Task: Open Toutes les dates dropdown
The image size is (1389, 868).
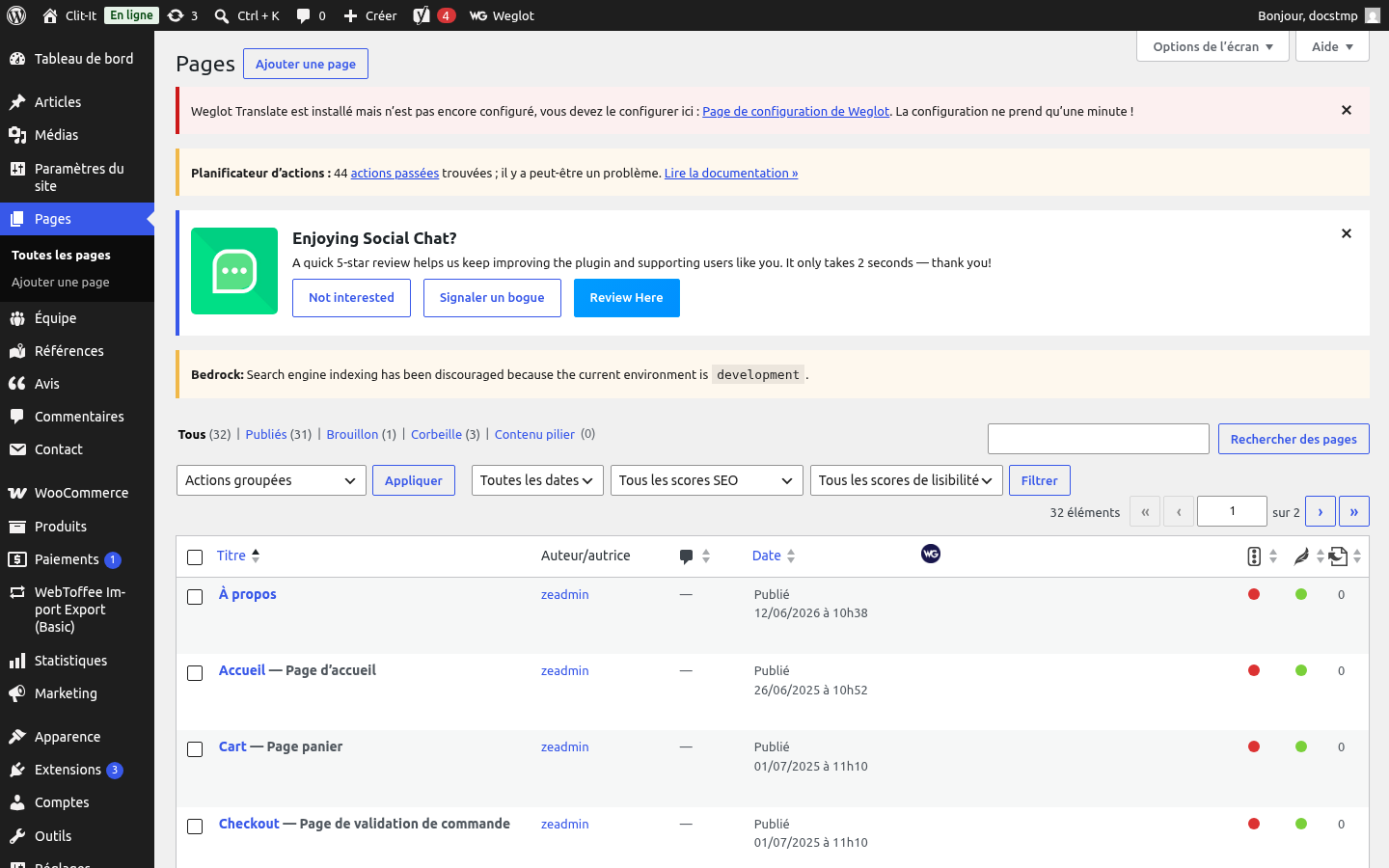Action: pyautogui.click(x=537, y=480)
